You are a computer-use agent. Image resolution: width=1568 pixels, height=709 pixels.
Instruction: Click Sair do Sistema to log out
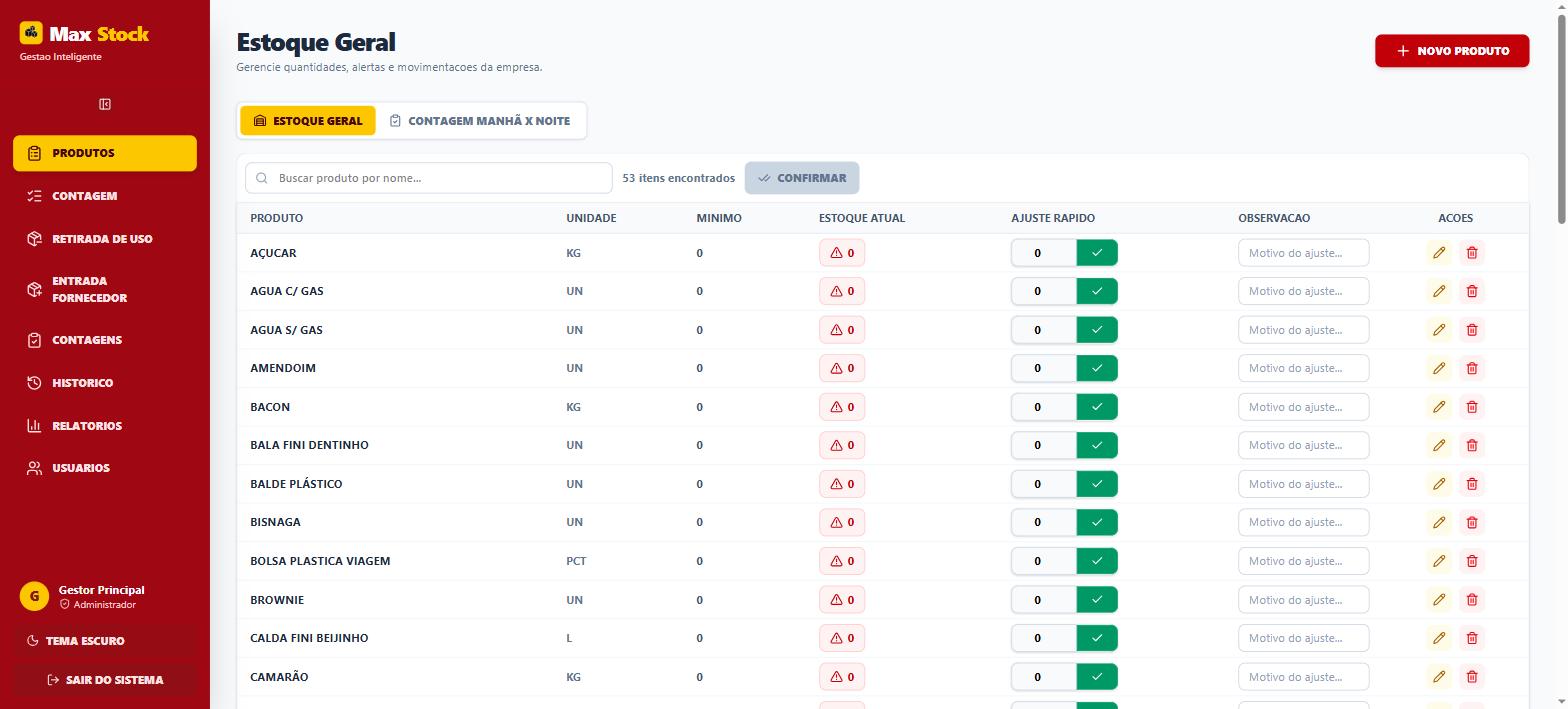coord(105,680)
